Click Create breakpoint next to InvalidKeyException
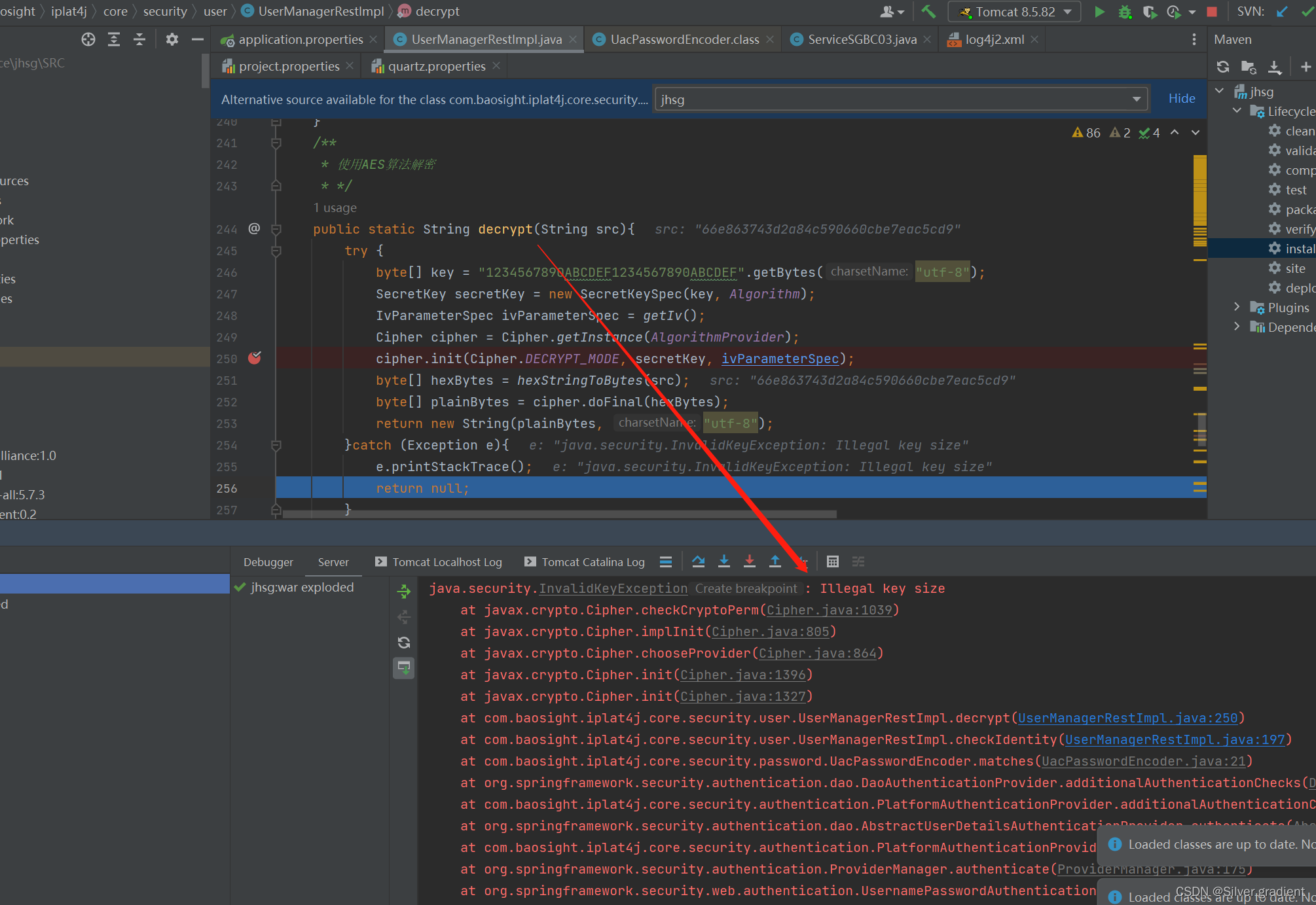This screenshot has width=1316, height=905. click(x=746, y=588)
